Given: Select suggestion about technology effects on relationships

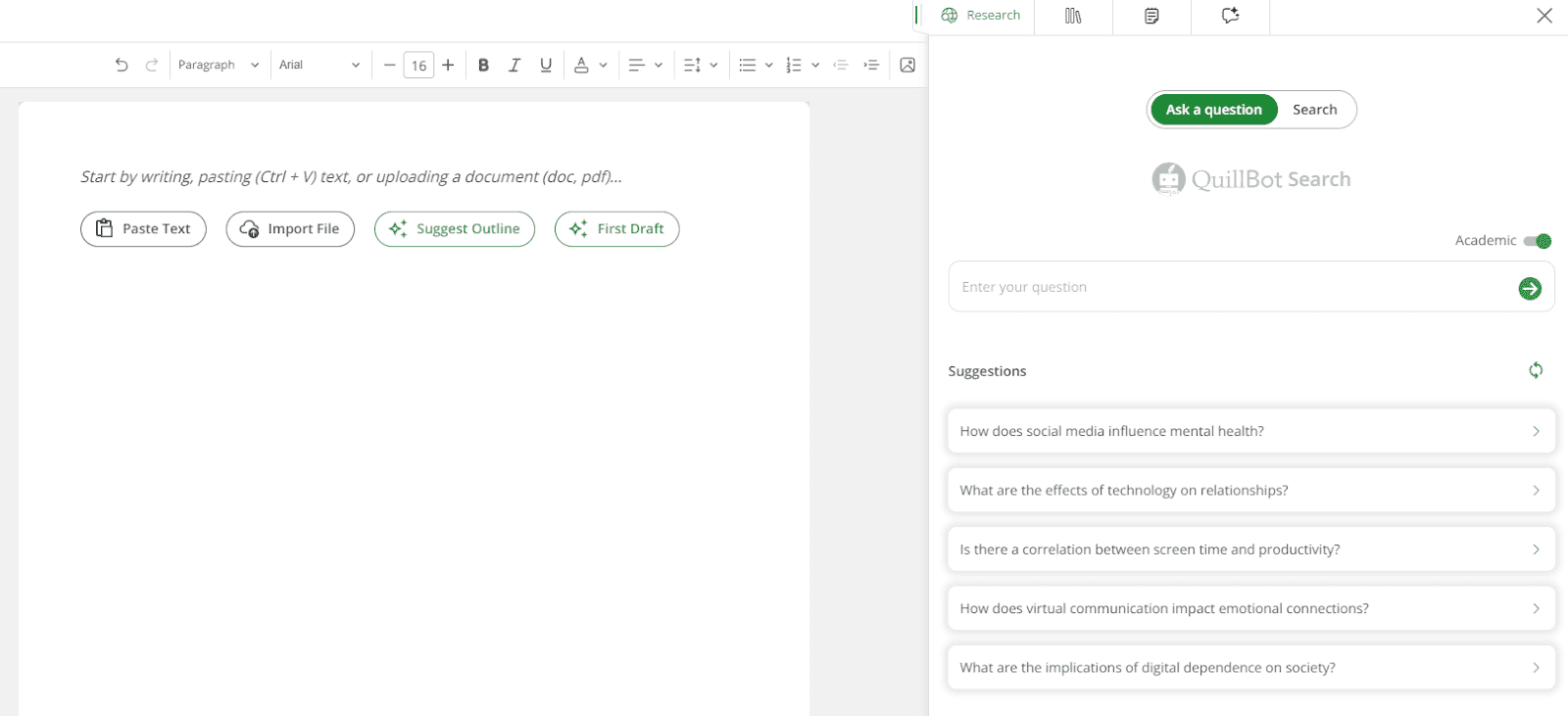Looking at the screenshot, I should point(1251,490).
